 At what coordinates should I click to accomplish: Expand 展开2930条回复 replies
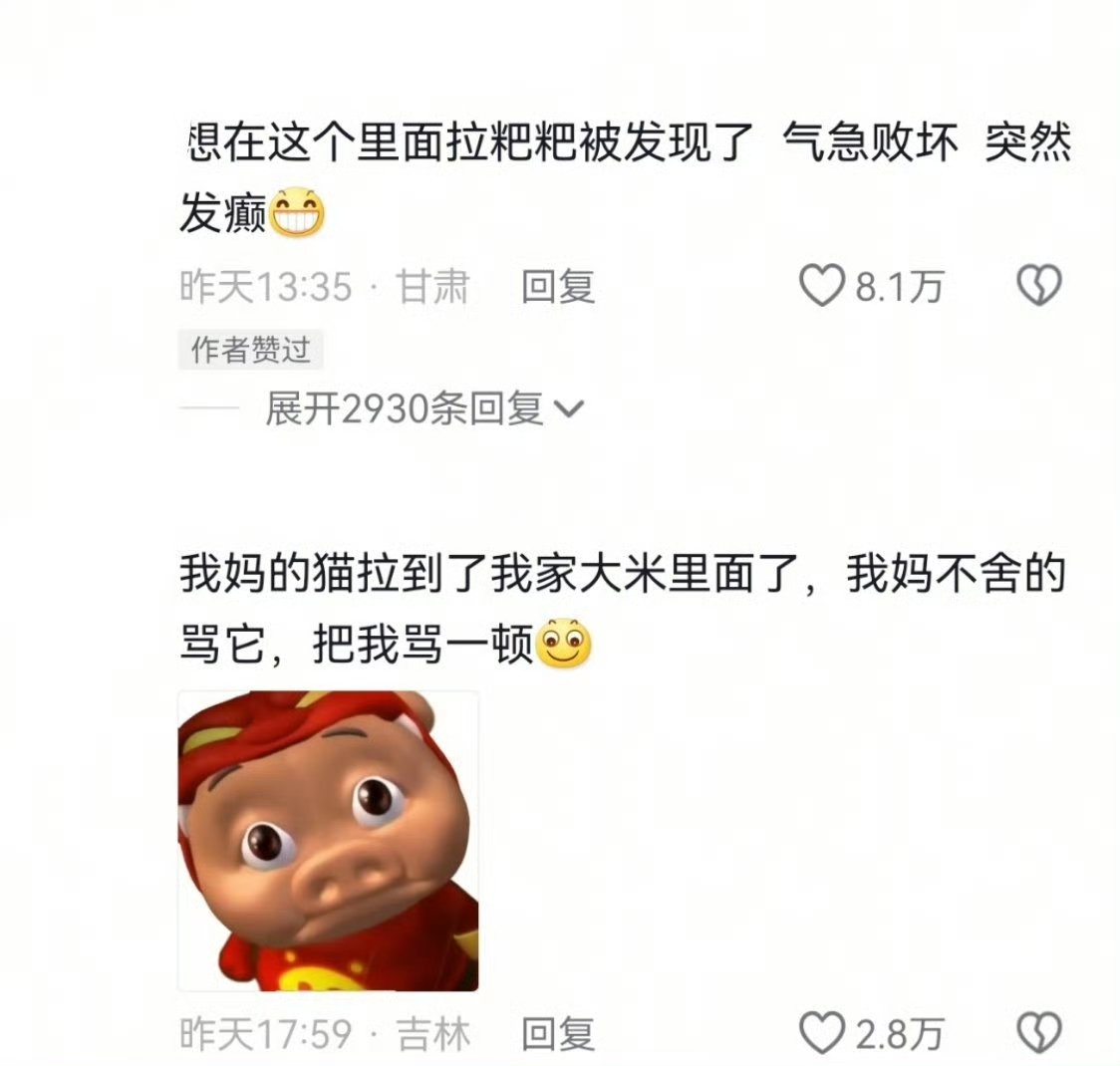[x=425, y=408]
